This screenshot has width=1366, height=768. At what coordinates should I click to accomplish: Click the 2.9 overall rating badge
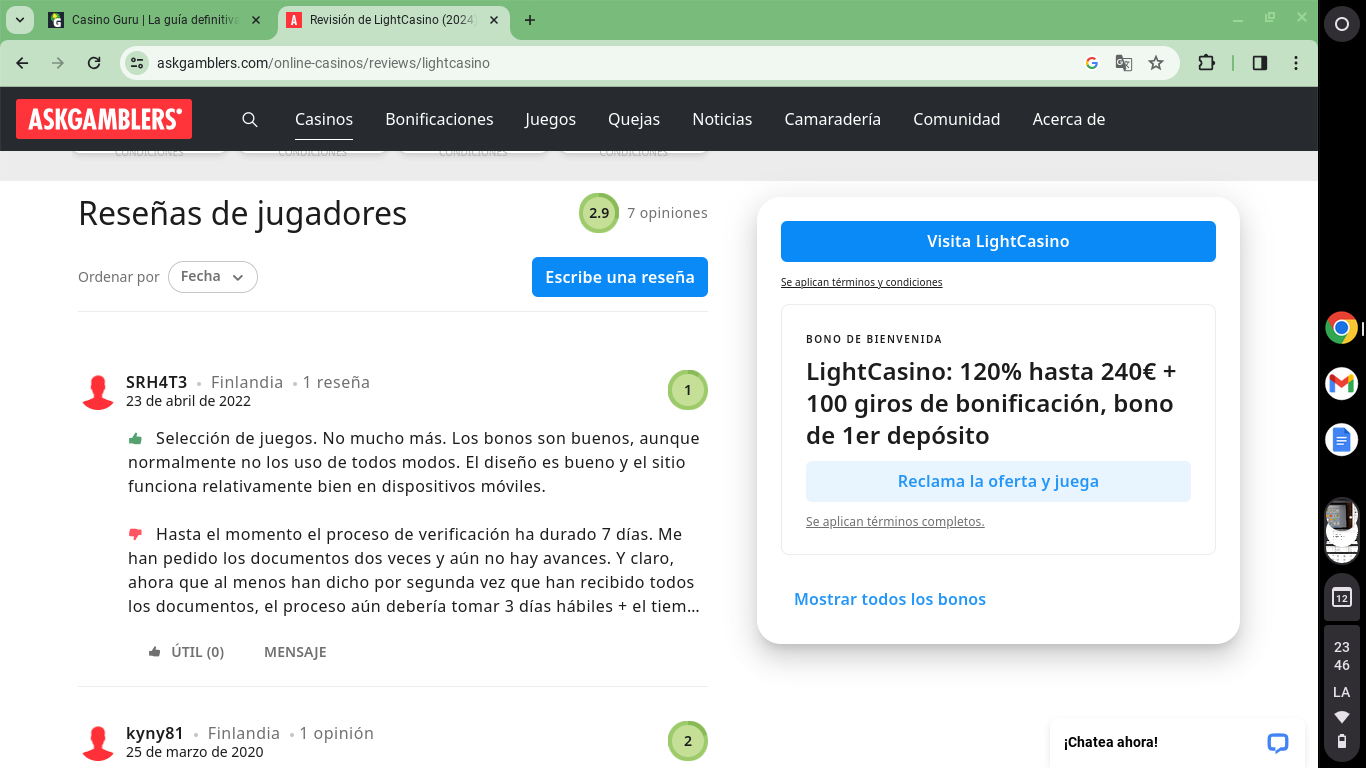[599, 213]
